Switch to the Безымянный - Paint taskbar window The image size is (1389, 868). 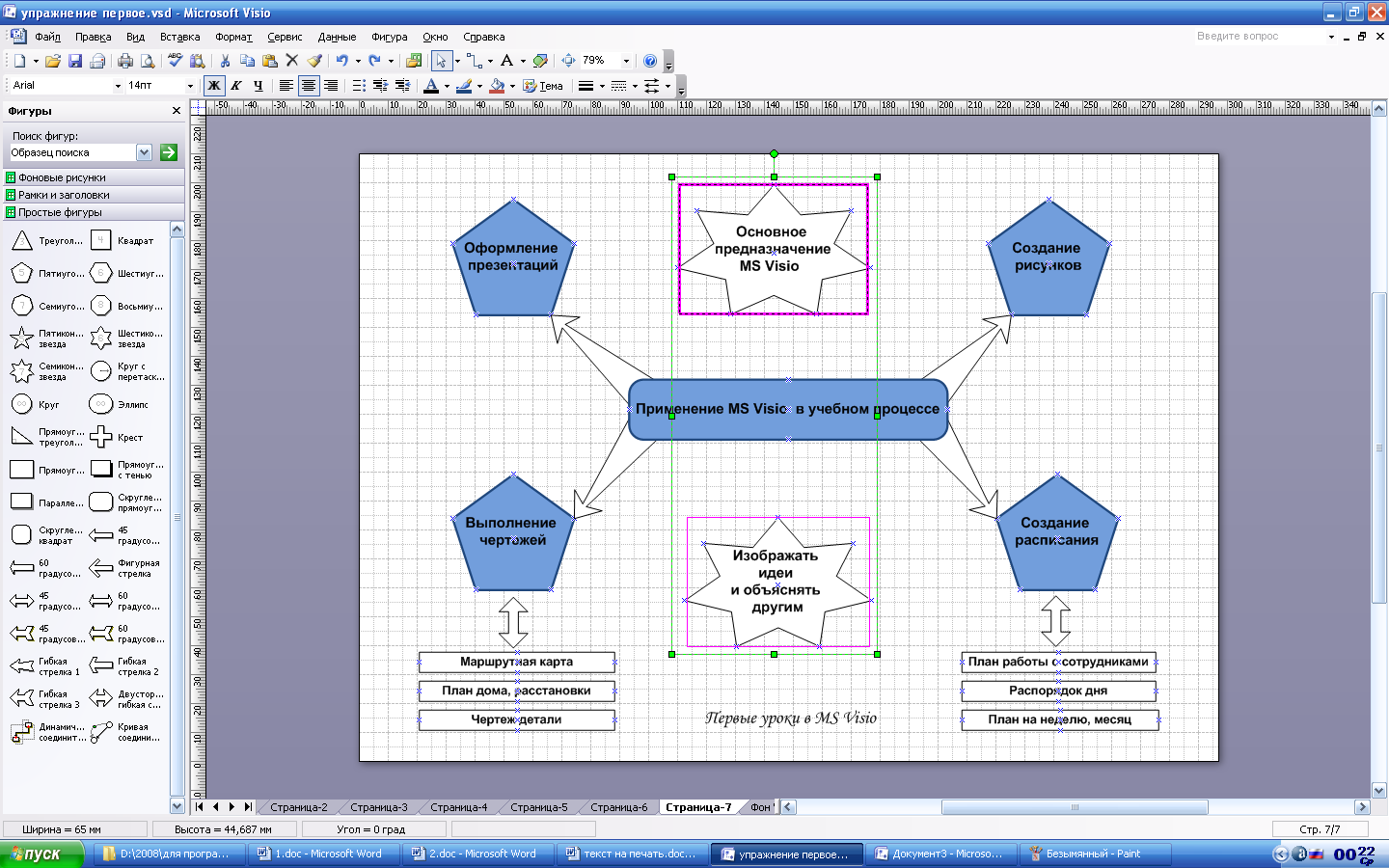1096,854
